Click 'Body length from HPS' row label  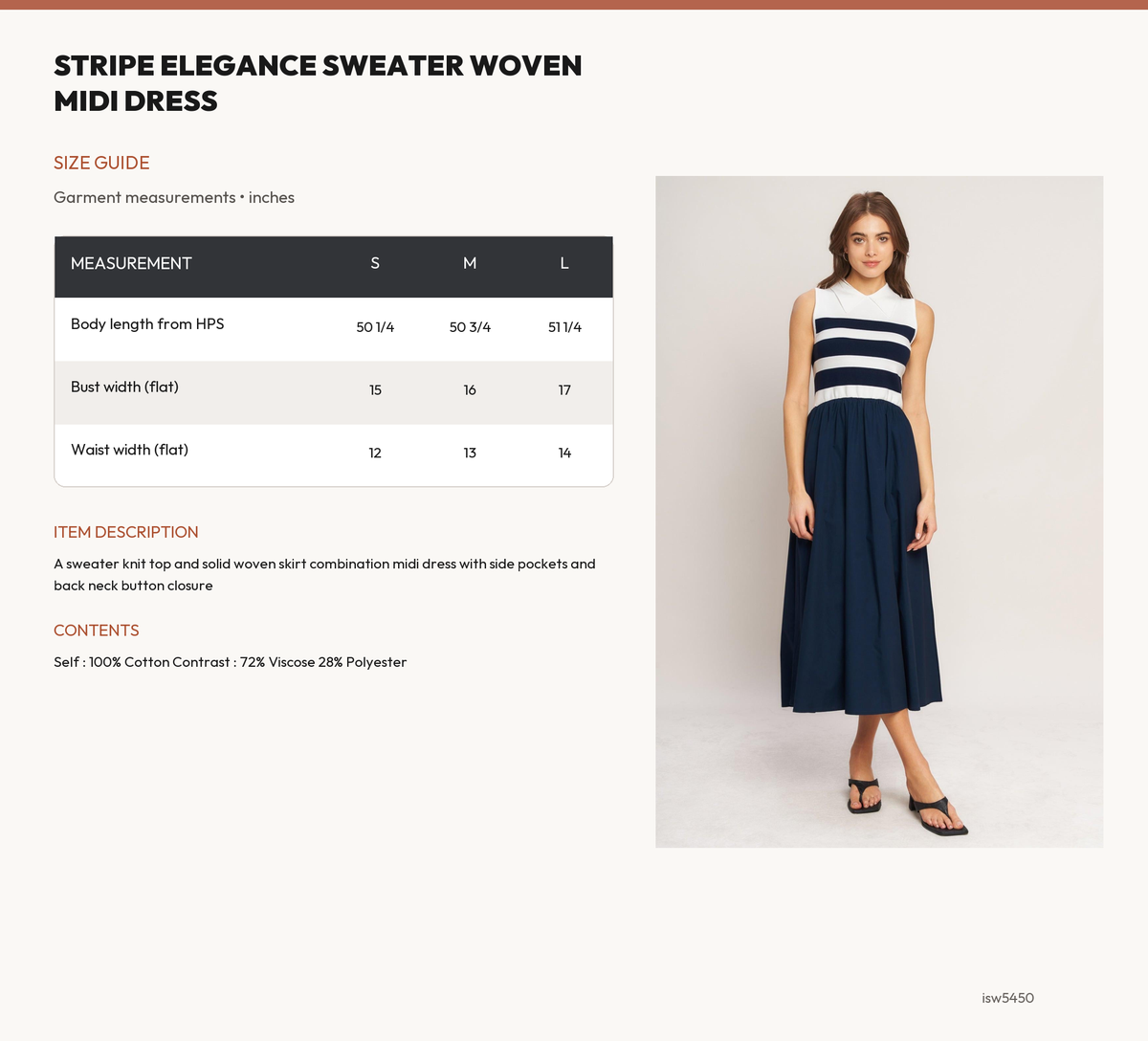point(147,324)
